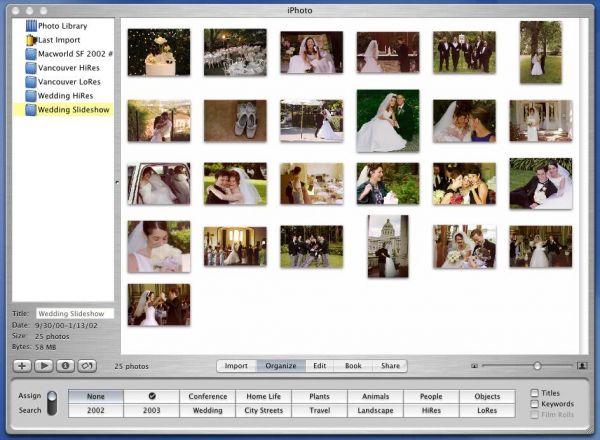This screenshot has width=600, height=440.
Task: Switch to the Import mode tab
Action: point(236,366)
